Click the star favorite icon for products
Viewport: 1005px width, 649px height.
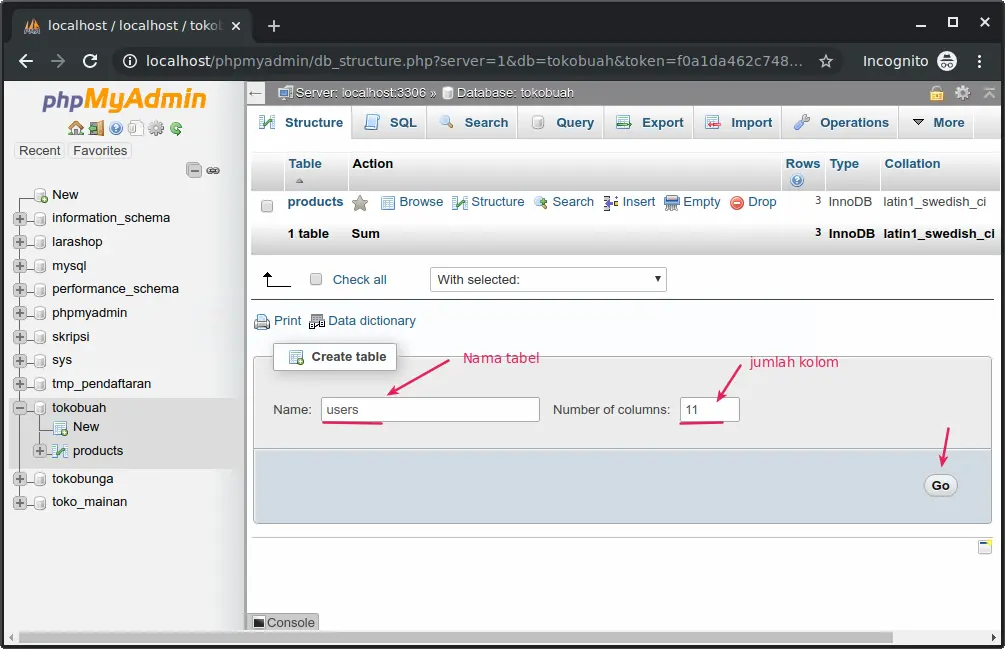point(360,203)
